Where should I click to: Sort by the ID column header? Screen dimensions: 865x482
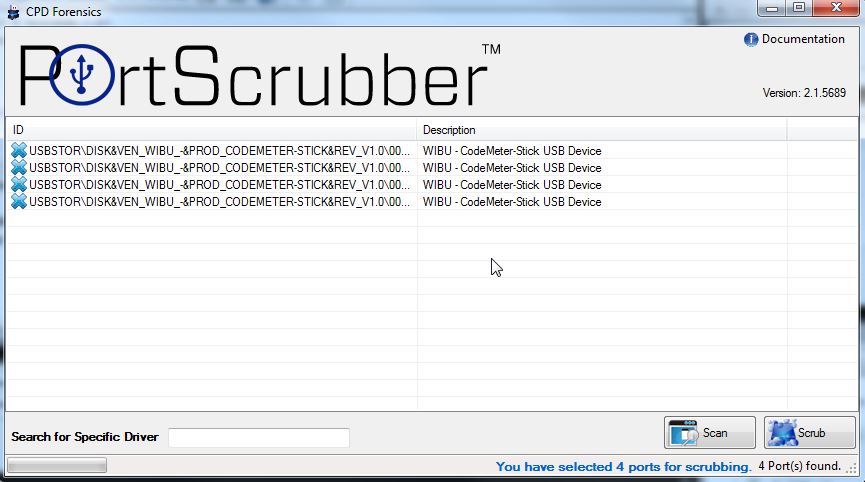click(x=211, y=130)
